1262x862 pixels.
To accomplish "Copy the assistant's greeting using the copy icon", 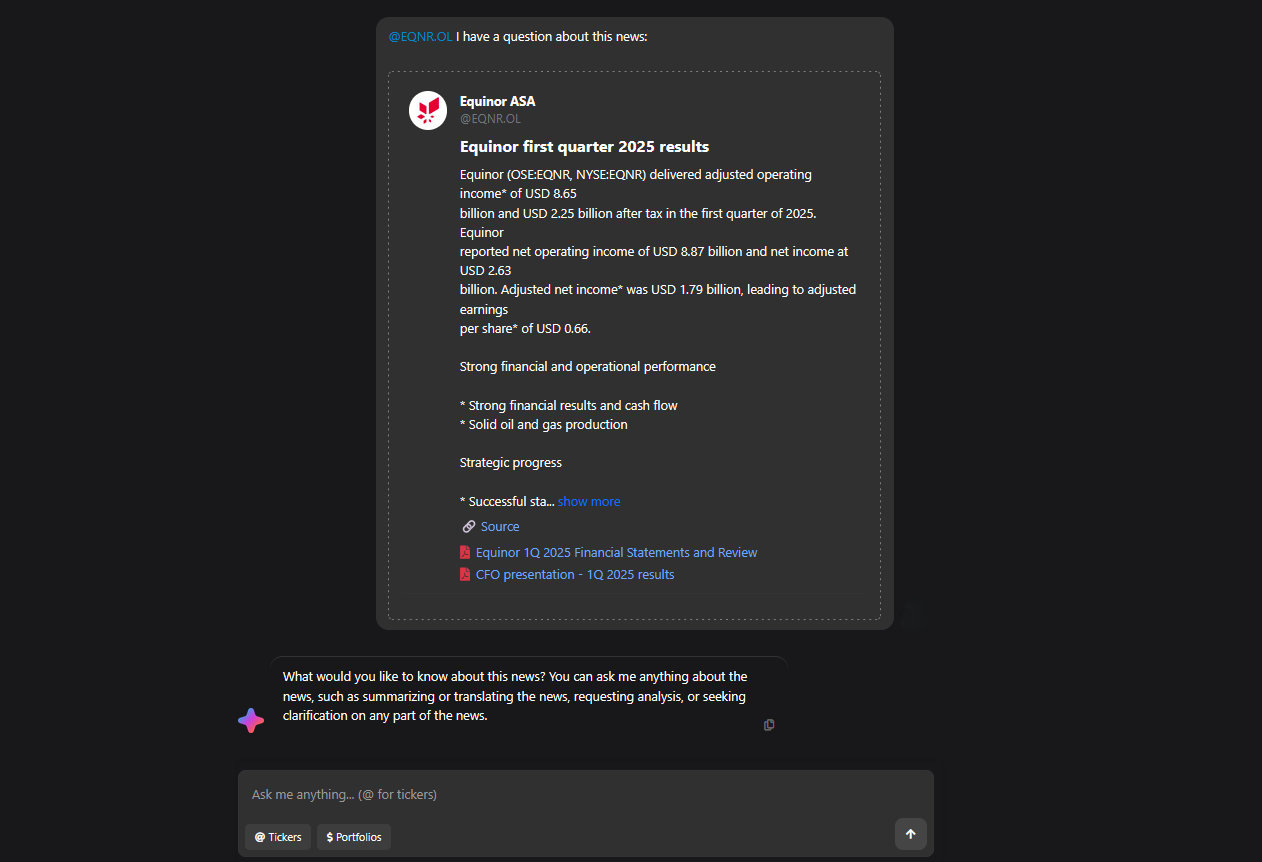I will pos(768,724).
